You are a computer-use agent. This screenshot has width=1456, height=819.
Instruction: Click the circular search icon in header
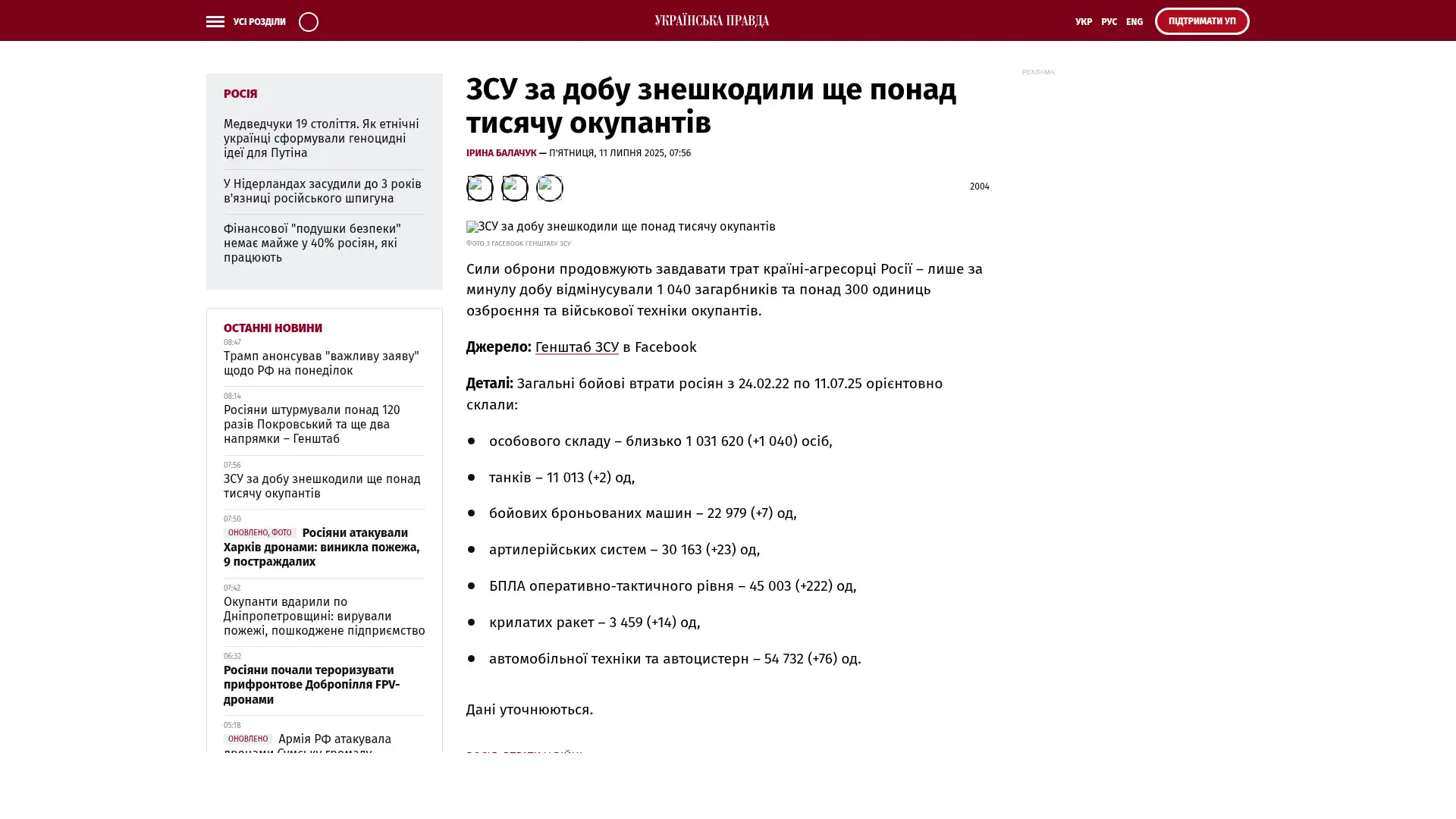coord(308,21)
